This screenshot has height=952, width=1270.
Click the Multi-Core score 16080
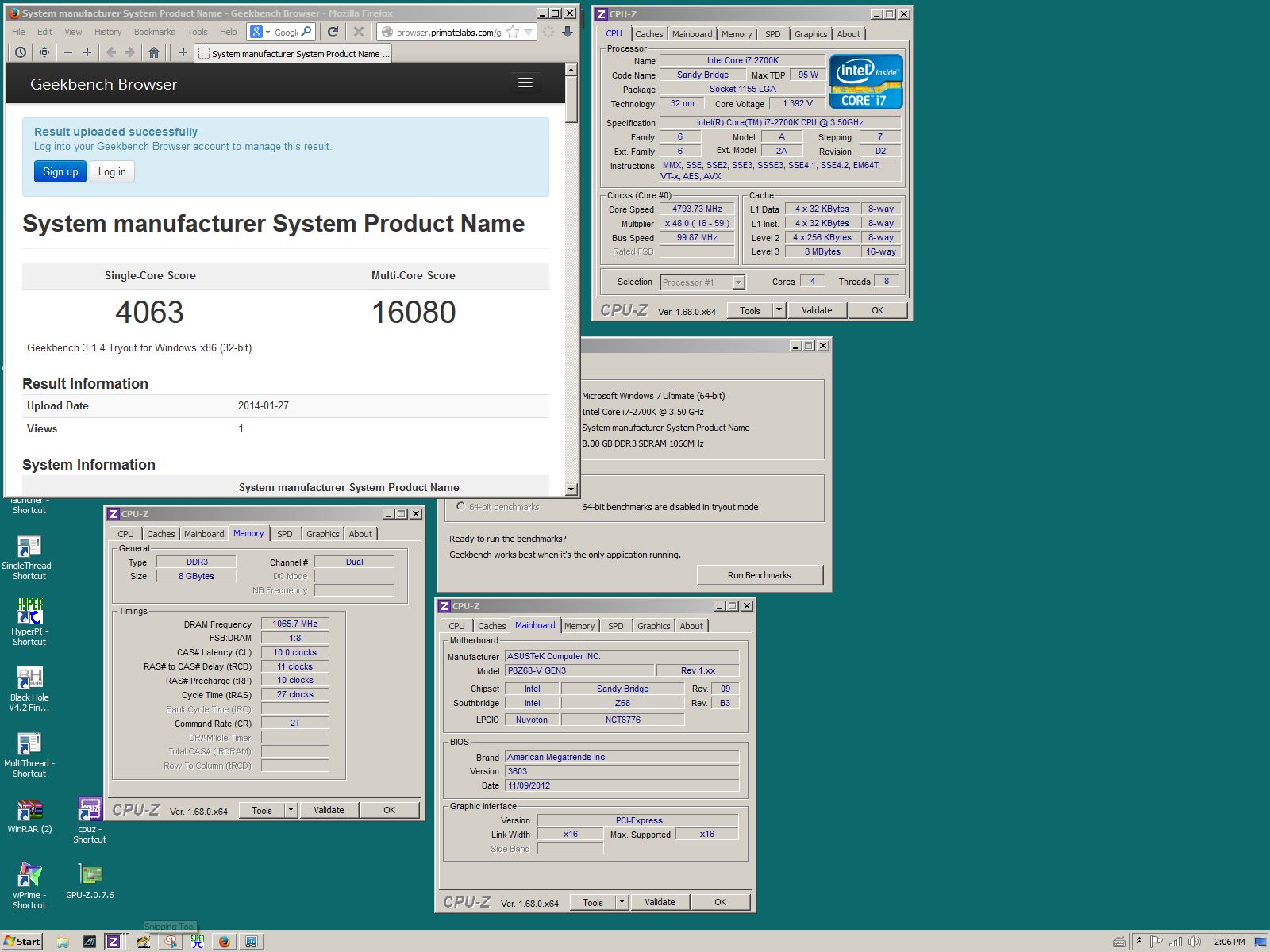pyautogui.click(x=414, y=312)
